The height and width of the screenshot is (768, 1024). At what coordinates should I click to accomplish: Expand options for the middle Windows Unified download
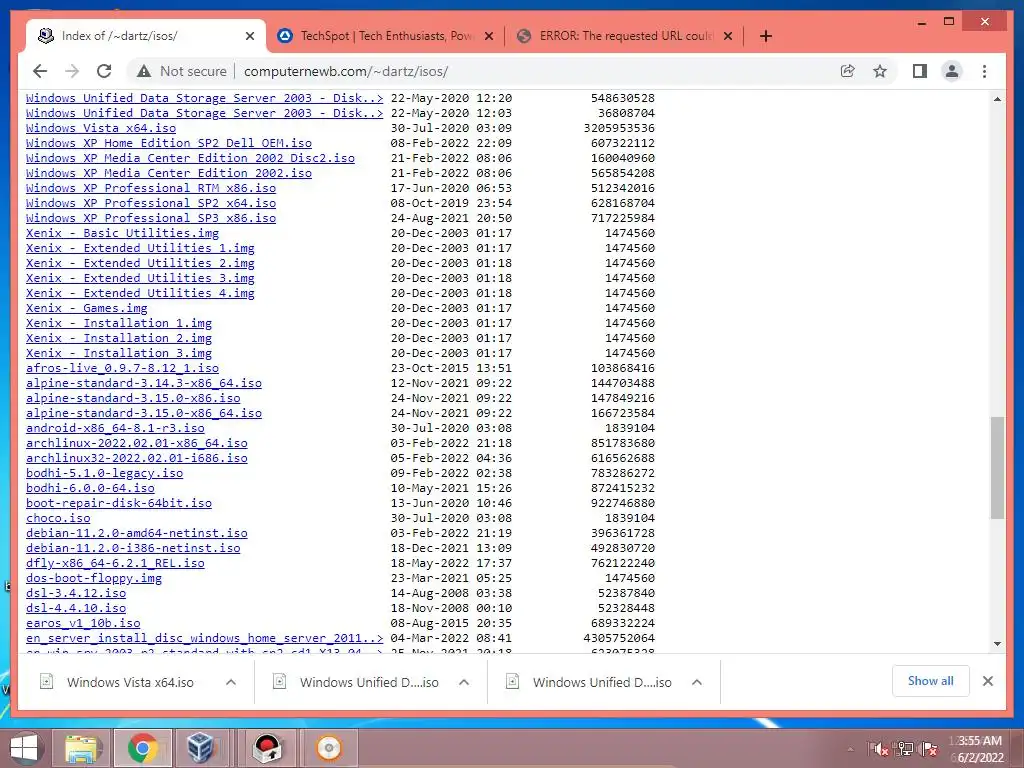point(464,682)
